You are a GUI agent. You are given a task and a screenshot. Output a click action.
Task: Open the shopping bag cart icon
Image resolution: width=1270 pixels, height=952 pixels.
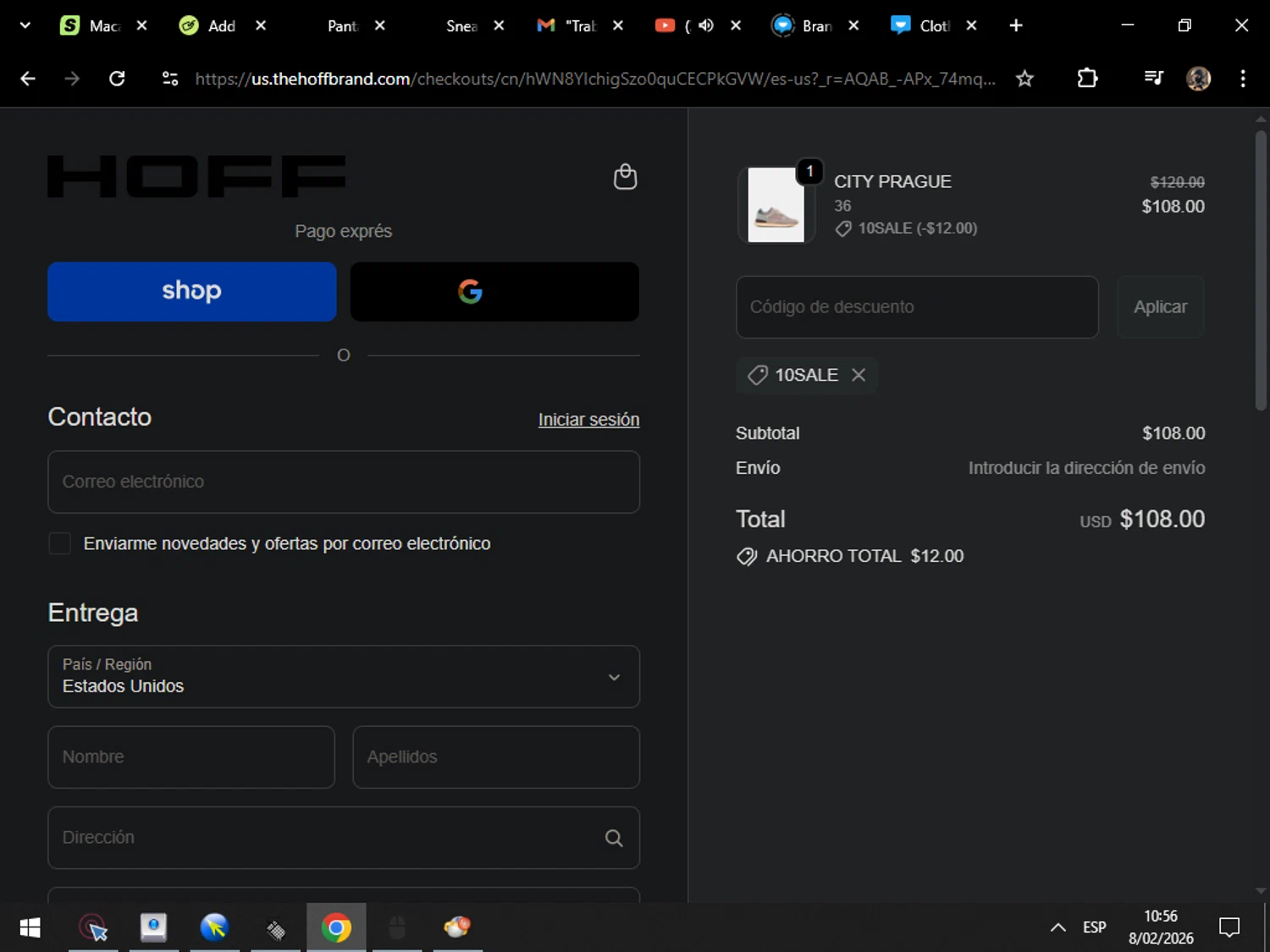pos(625,176)
